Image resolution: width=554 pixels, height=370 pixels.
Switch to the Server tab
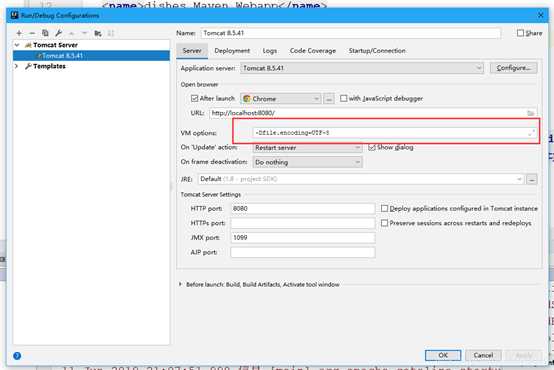[x=192, y=51]
